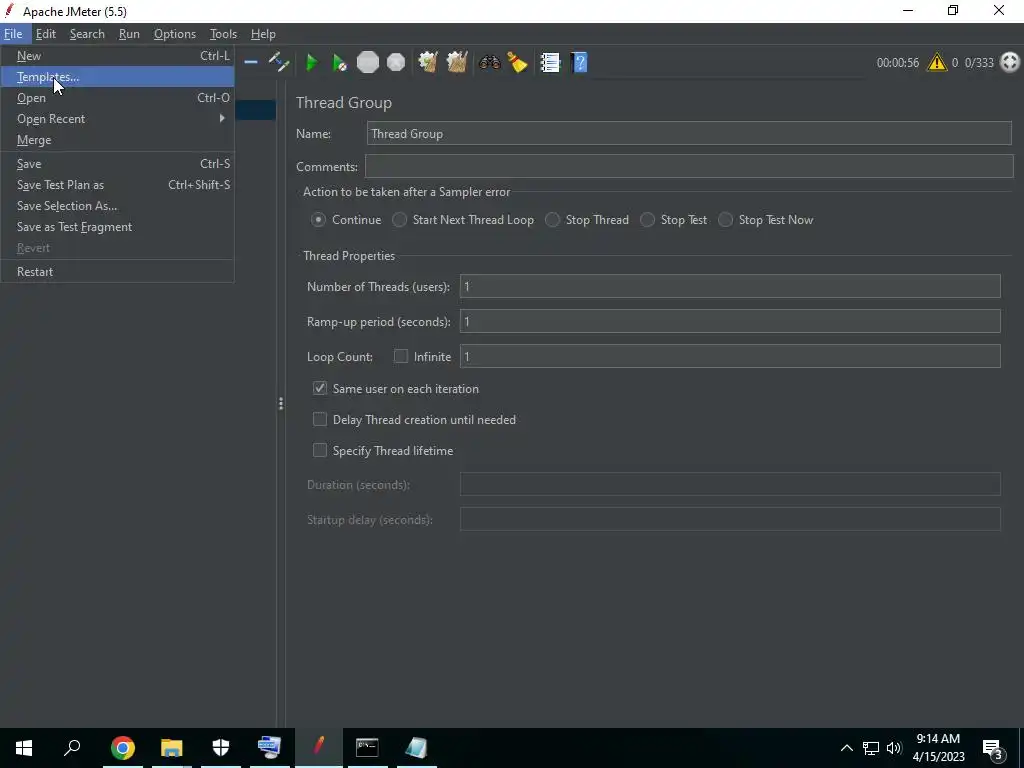Start the test with the green play icon
The height and width of the screenshot is (768, 1024).
click(x=312, y=63)
